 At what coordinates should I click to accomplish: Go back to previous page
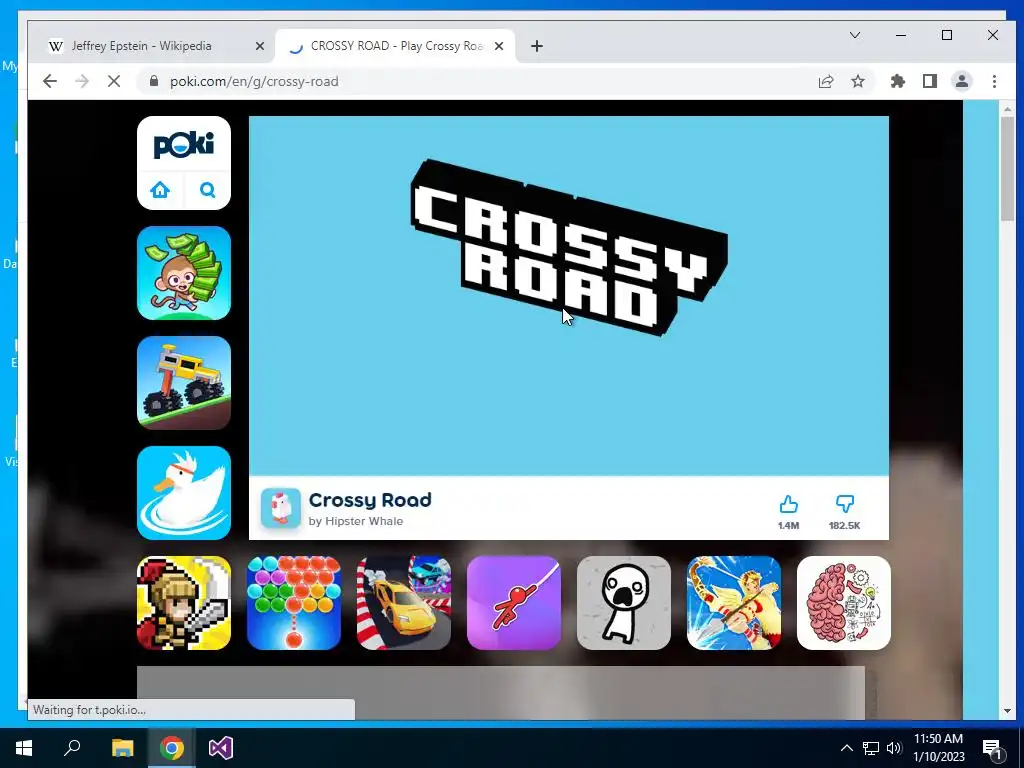click(50, 81)
